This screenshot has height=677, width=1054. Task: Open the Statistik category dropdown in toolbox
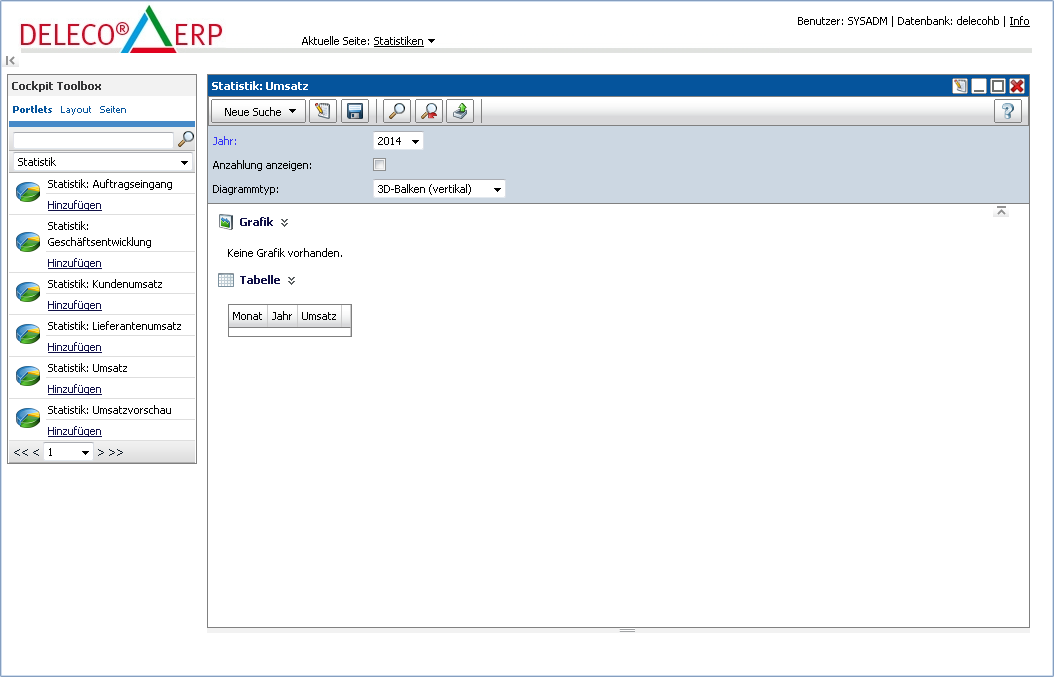click(102, 162)
